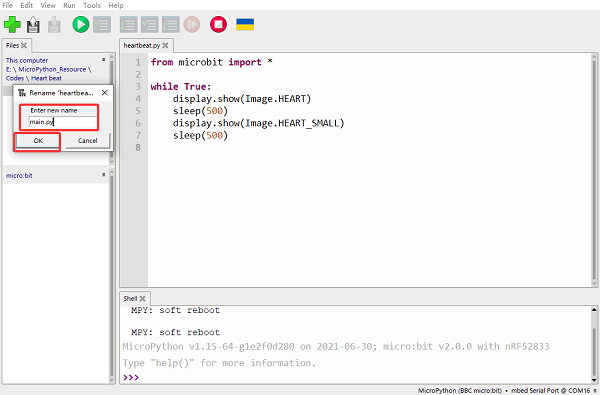Click the shell scrollbar up arrow
This screenshot has height=395, width=600.
pyautogui.click(x=594, y=310)
